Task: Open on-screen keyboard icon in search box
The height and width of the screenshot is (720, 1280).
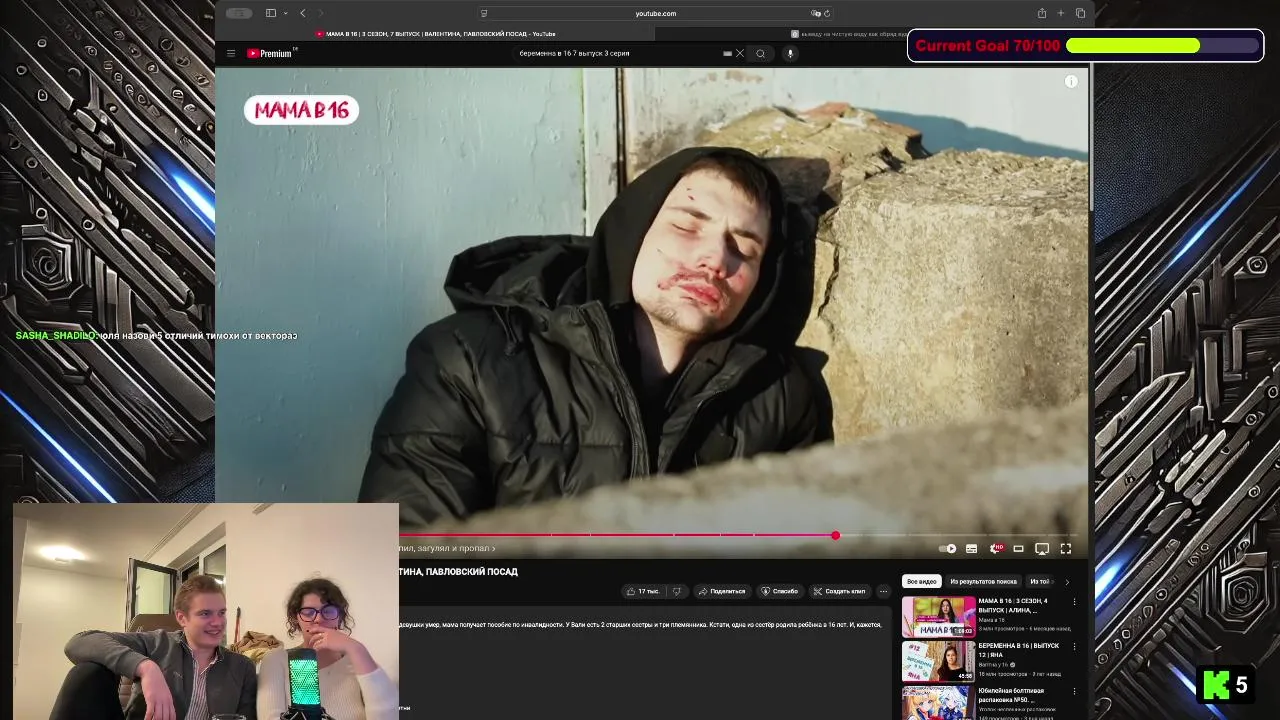Action: coord(727,54)
